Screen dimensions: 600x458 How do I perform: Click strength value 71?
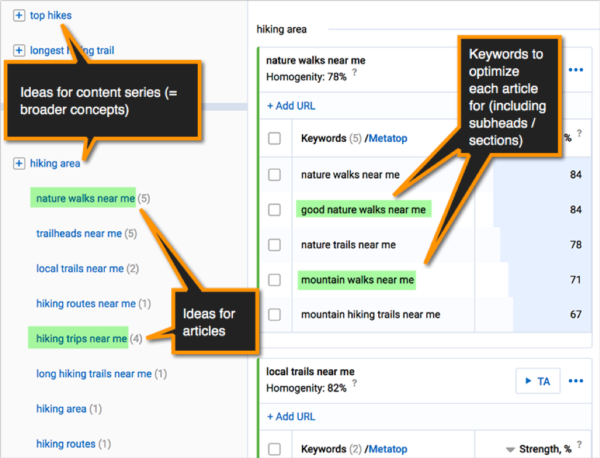coord(576,280)
